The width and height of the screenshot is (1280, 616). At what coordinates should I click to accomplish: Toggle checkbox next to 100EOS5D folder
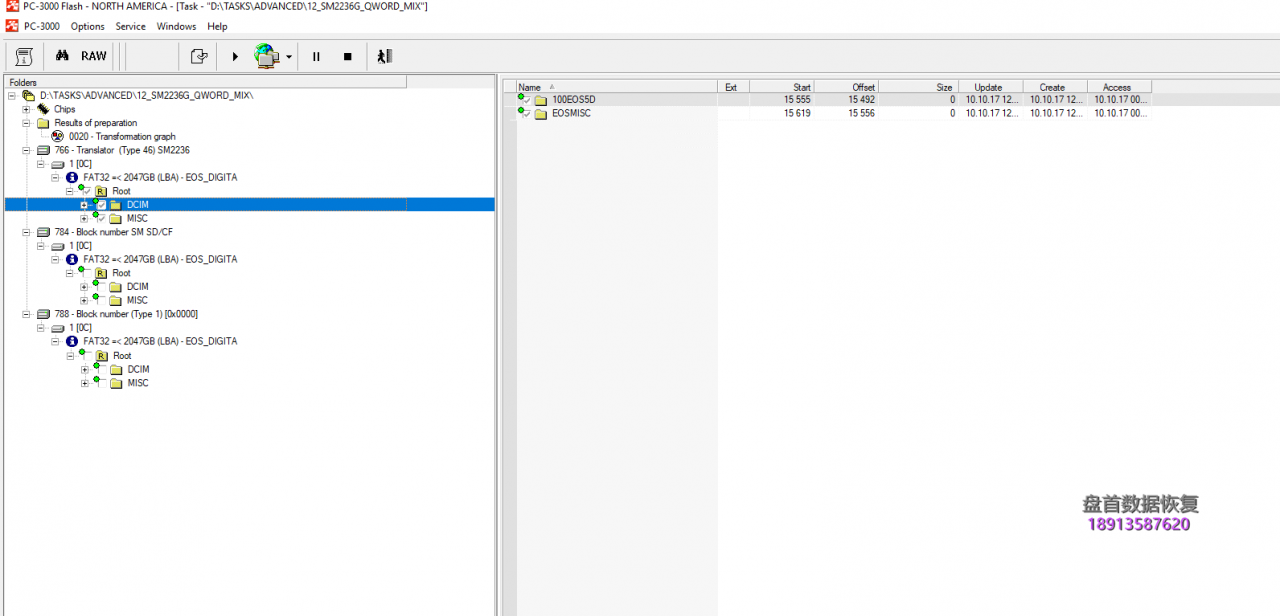[x=526, y=101]
